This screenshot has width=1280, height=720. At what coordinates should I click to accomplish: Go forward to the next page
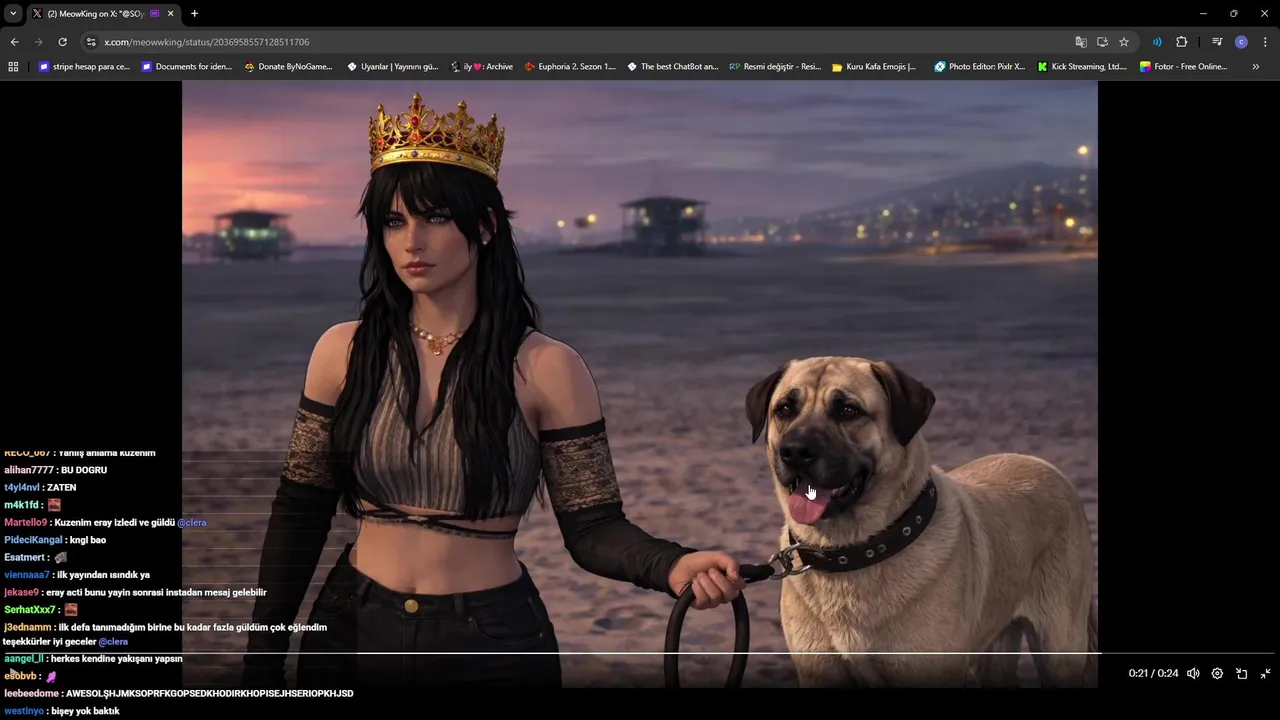[38, 42]
